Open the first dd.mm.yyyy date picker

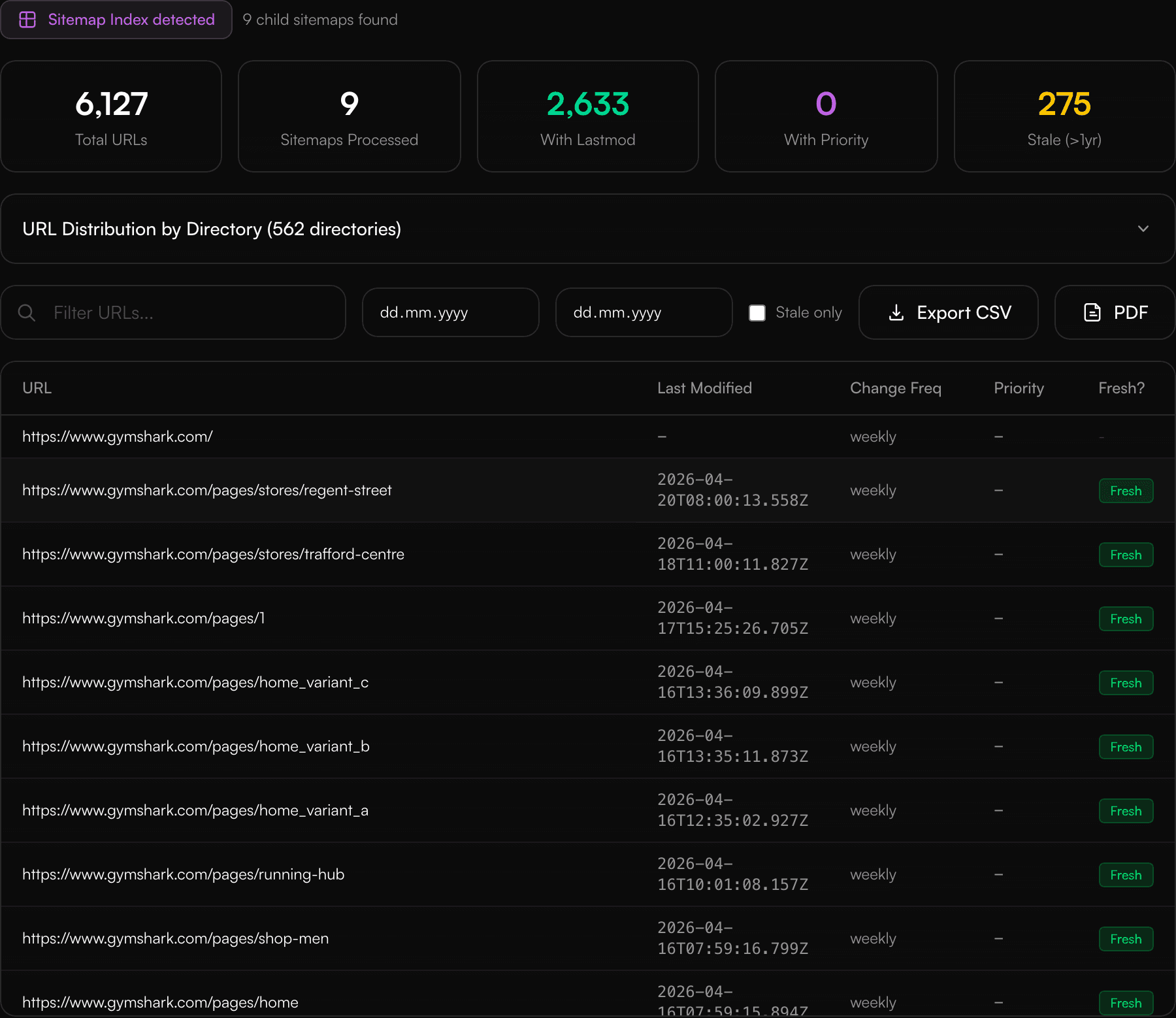450,312
